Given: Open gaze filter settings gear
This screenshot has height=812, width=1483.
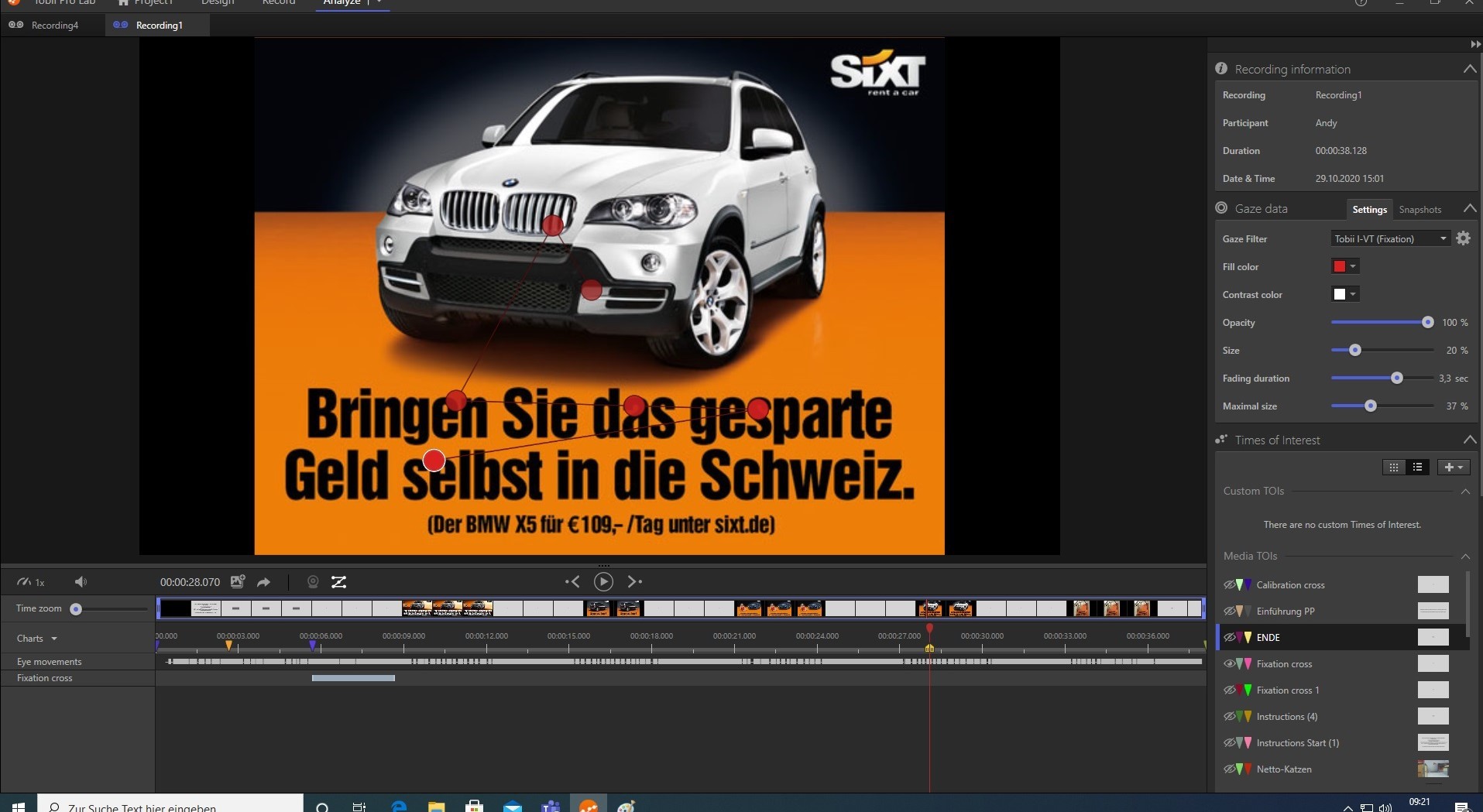Looking at the screenshot, I should pyautogui.click(x=1463, y=238).
